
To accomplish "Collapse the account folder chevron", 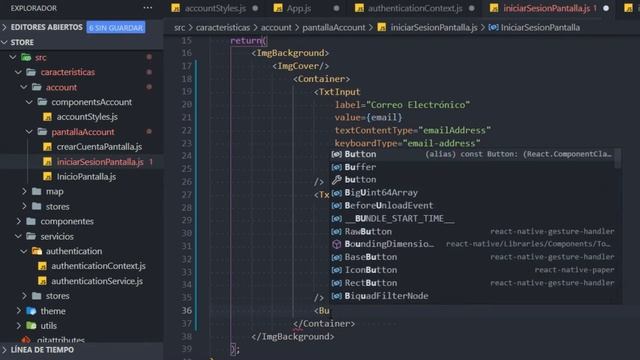I will point(24,87).
